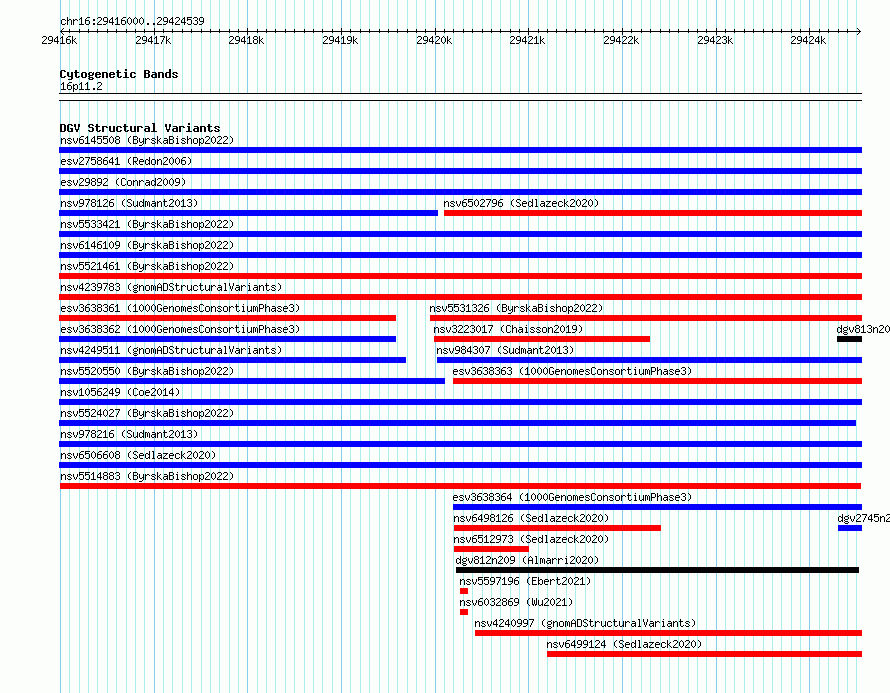Click the red bar of nsv6498126

[557, 528]
